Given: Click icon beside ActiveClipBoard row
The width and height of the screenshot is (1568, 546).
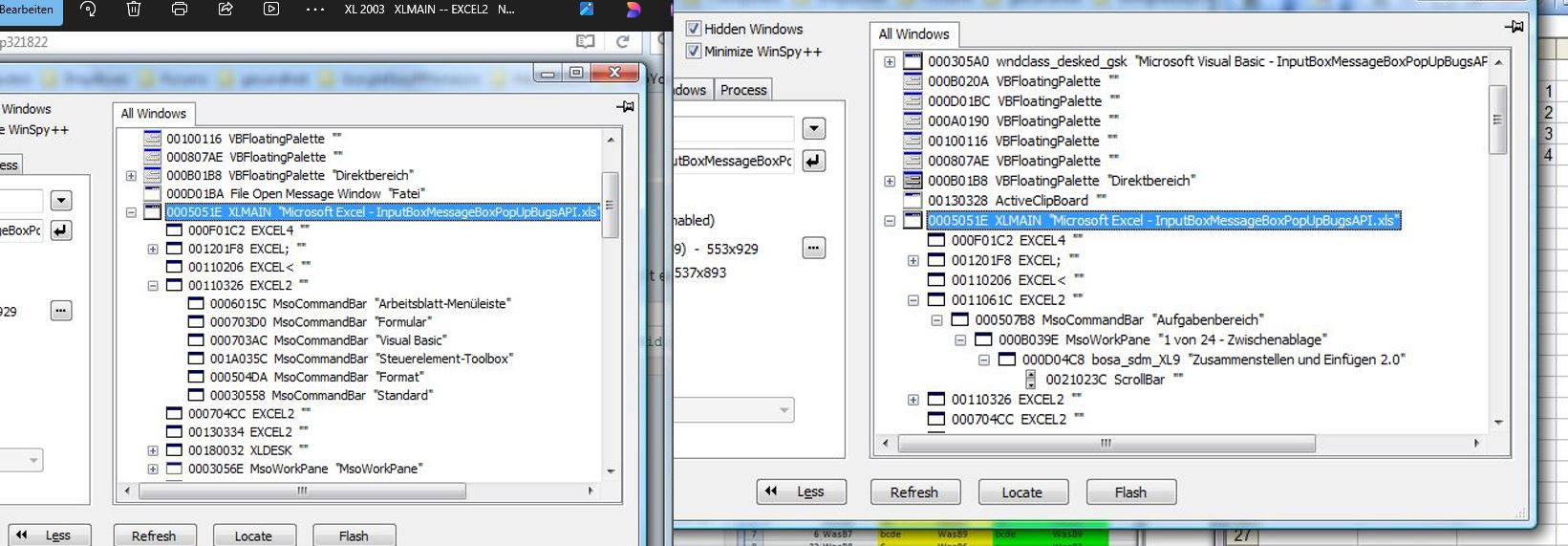Looking at the screenshot, I should (x=913, y=201).
